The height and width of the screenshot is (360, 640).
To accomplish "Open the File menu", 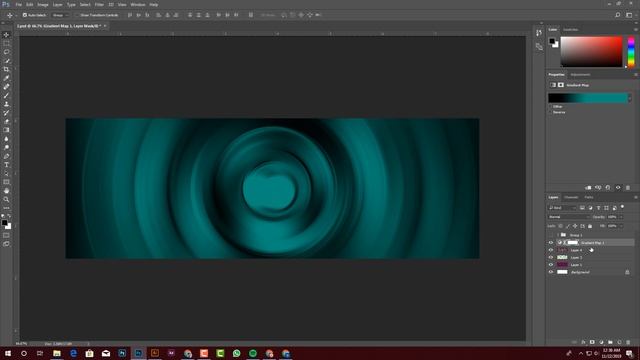I will point(19,4).
